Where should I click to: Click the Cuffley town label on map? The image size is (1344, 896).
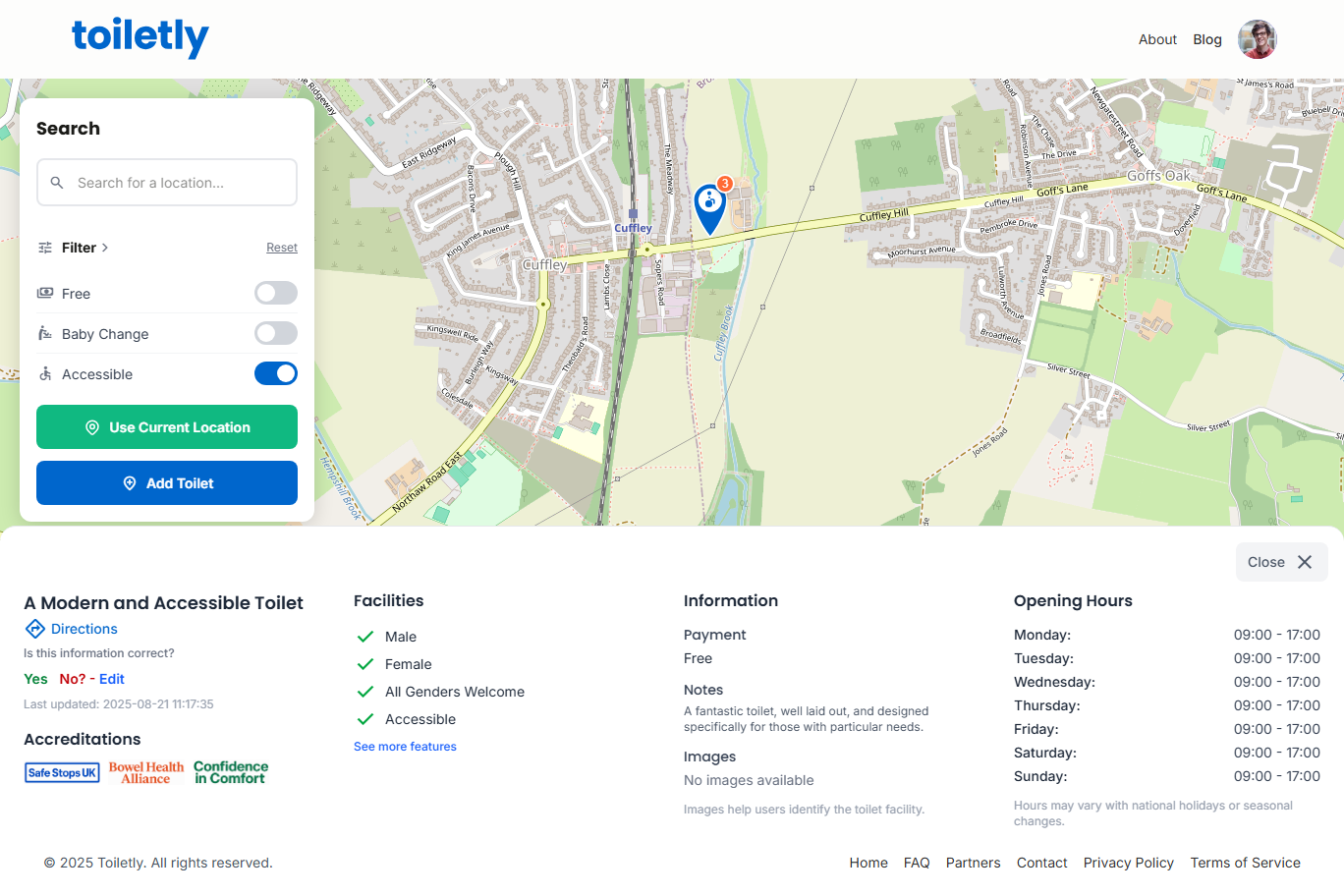pos(545,264)
